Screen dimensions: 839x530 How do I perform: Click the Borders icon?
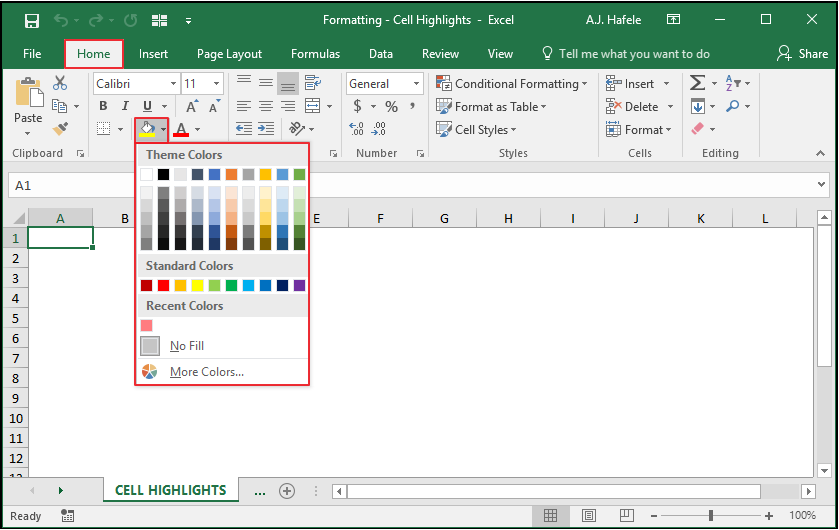[104, 129]
